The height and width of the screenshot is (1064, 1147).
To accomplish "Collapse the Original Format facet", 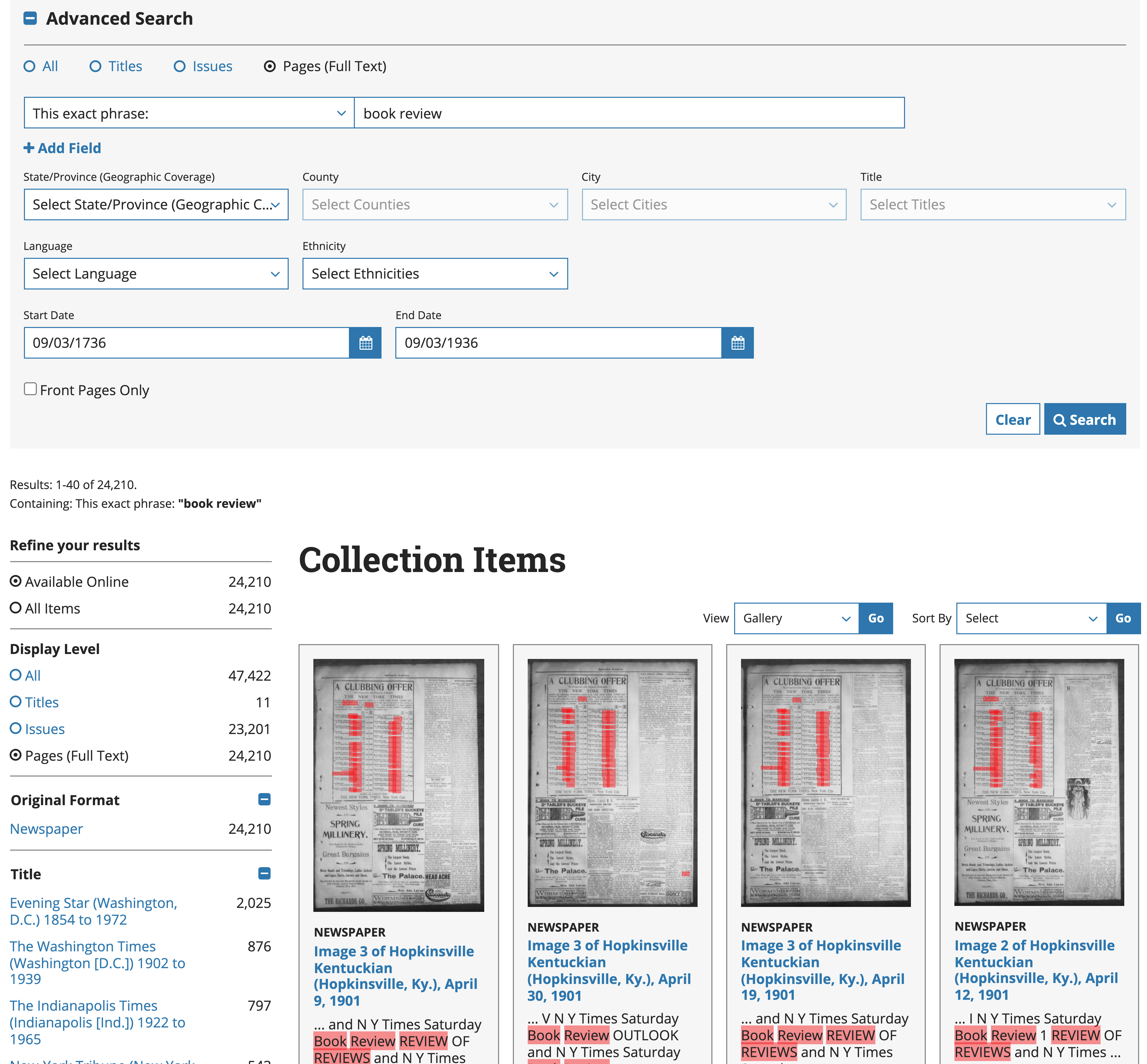I will (264, 799).
